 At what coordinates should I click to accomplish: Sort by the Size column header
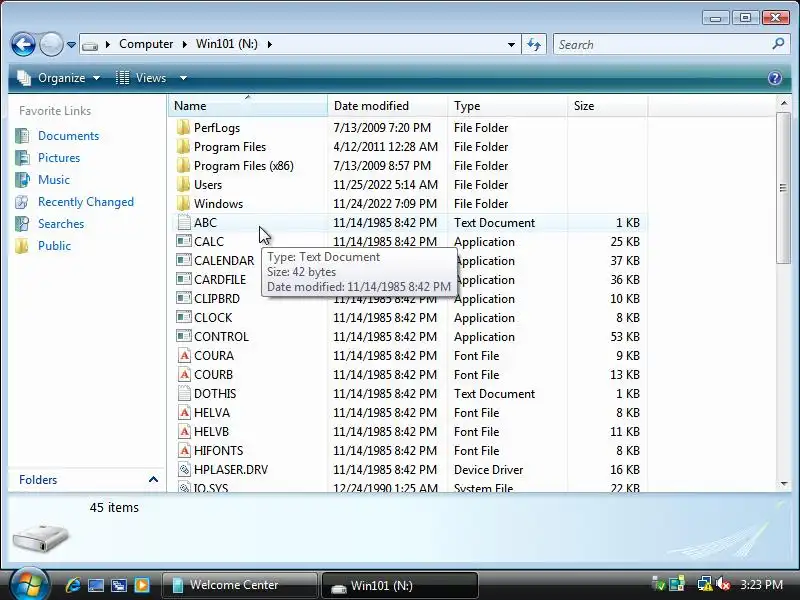607,106
